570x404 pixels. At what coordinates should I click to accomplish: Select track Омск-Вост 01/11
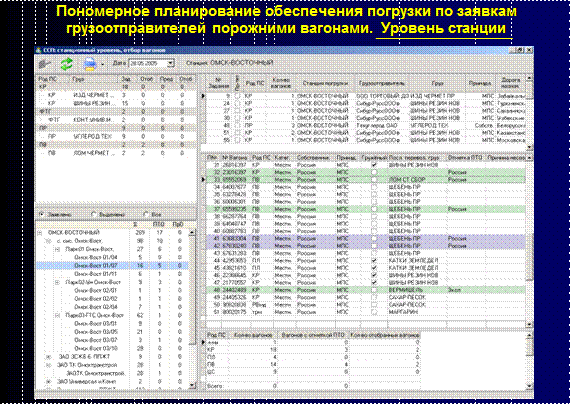[x=96, y=274]
